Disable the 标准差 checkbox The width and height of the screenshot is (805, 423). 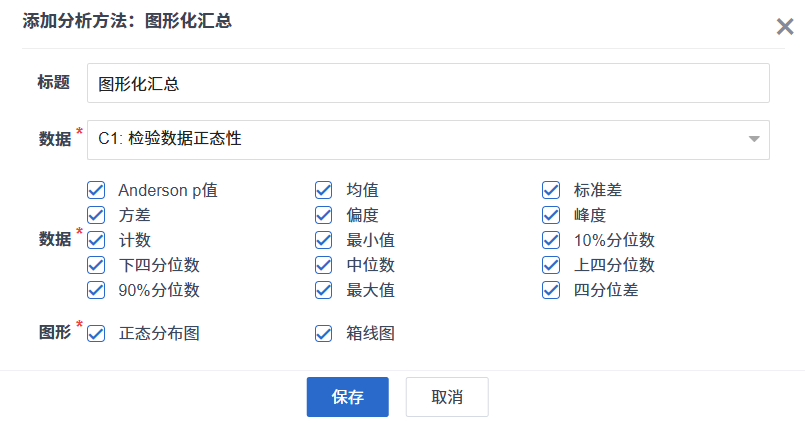(551, 190)
